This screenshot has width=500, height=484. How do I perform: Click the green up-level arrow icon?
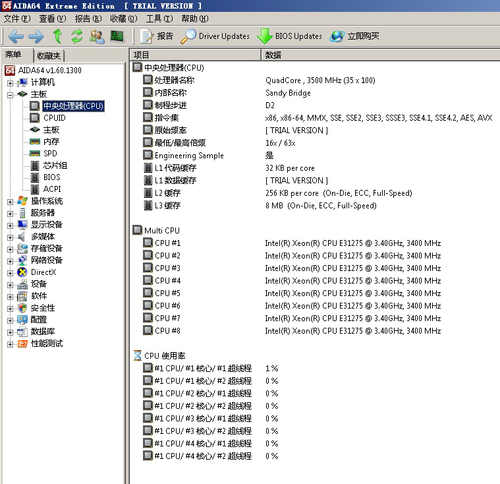point(57,36)
